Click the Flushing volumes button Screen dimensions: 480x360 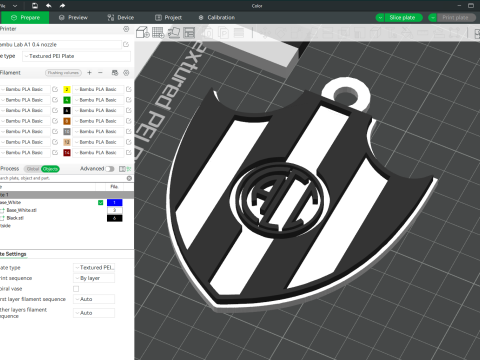coord(63,73)
